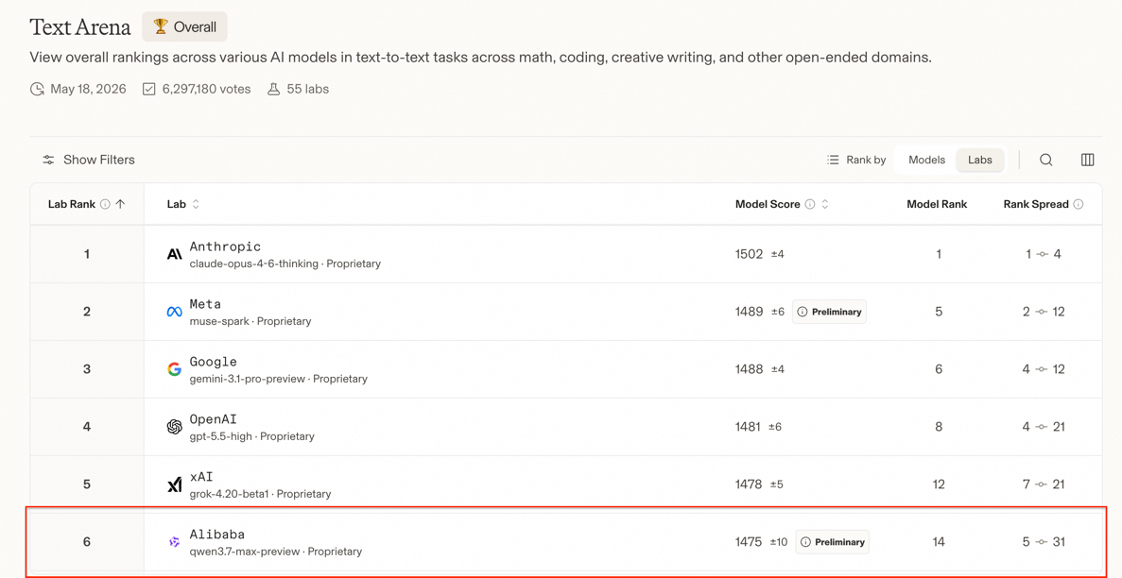Screen dimensions: 1122x578
Task: Open the Google lab name
Action: pos(213,362)
